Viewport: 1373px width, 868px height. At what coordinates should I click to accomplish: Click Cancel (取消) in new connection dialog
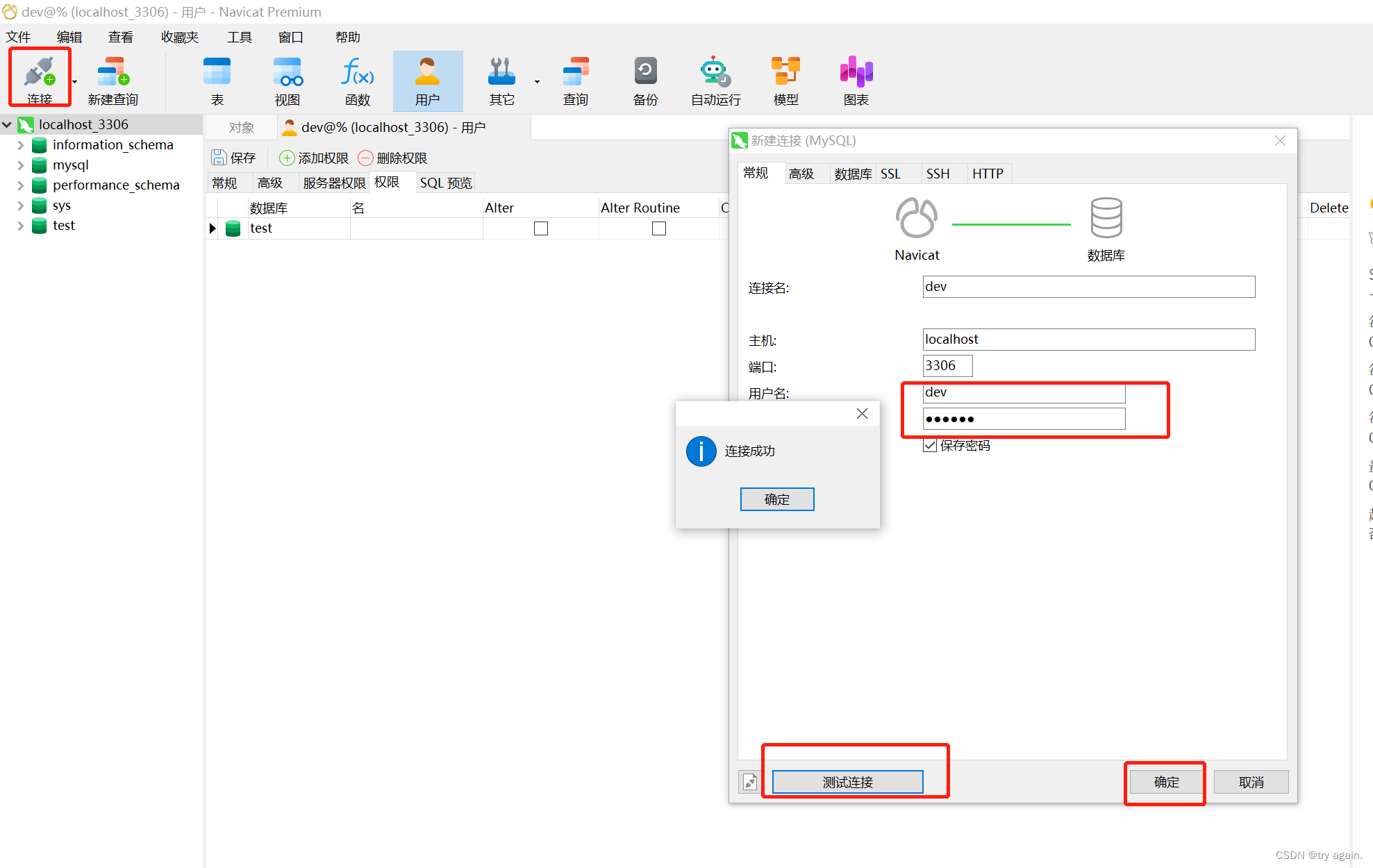(x=1251, y=782)
